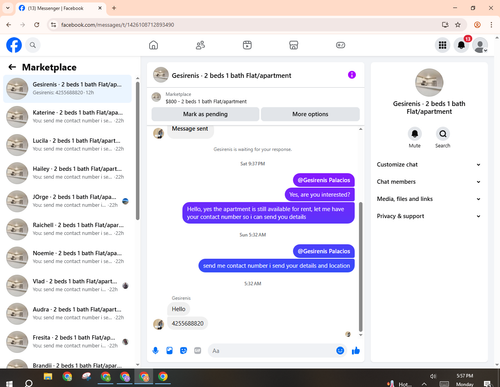Open the Gaming controller icon

[x=340, y=45]
